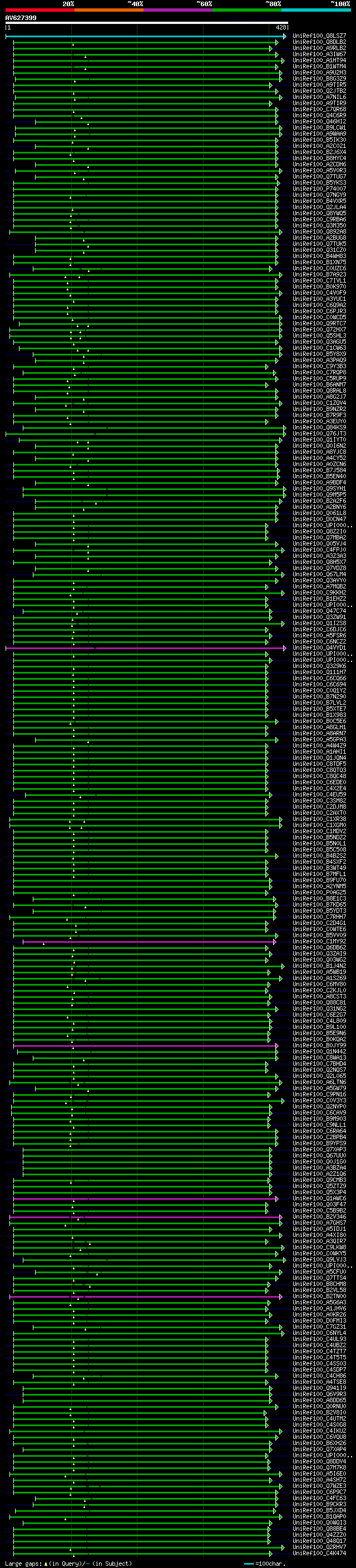This screenshot has width=356, height=1568.
Task: Select the AV627399 query name label
Action: 21,18
